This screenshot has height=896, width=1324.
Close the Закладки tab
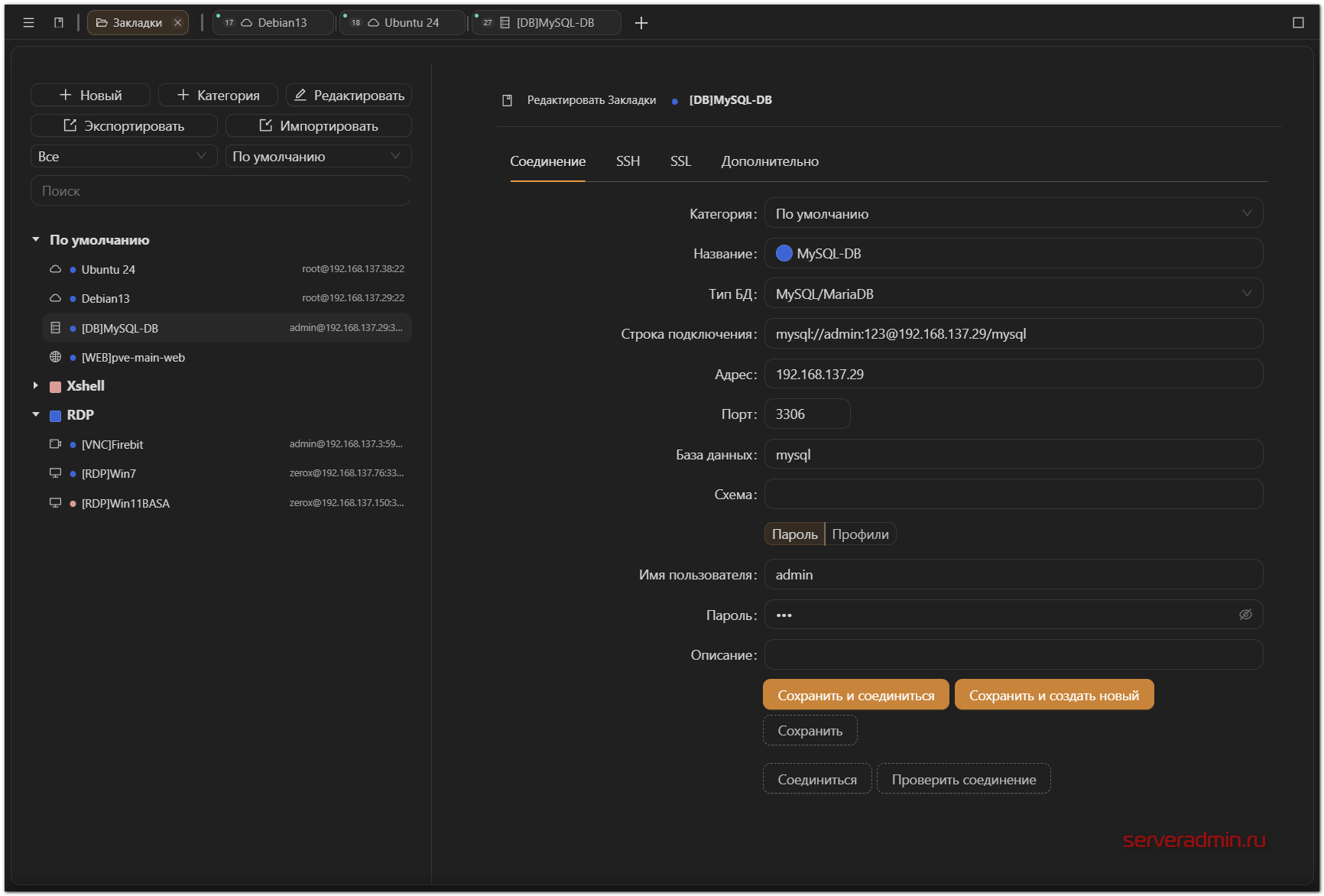[178, 23]
